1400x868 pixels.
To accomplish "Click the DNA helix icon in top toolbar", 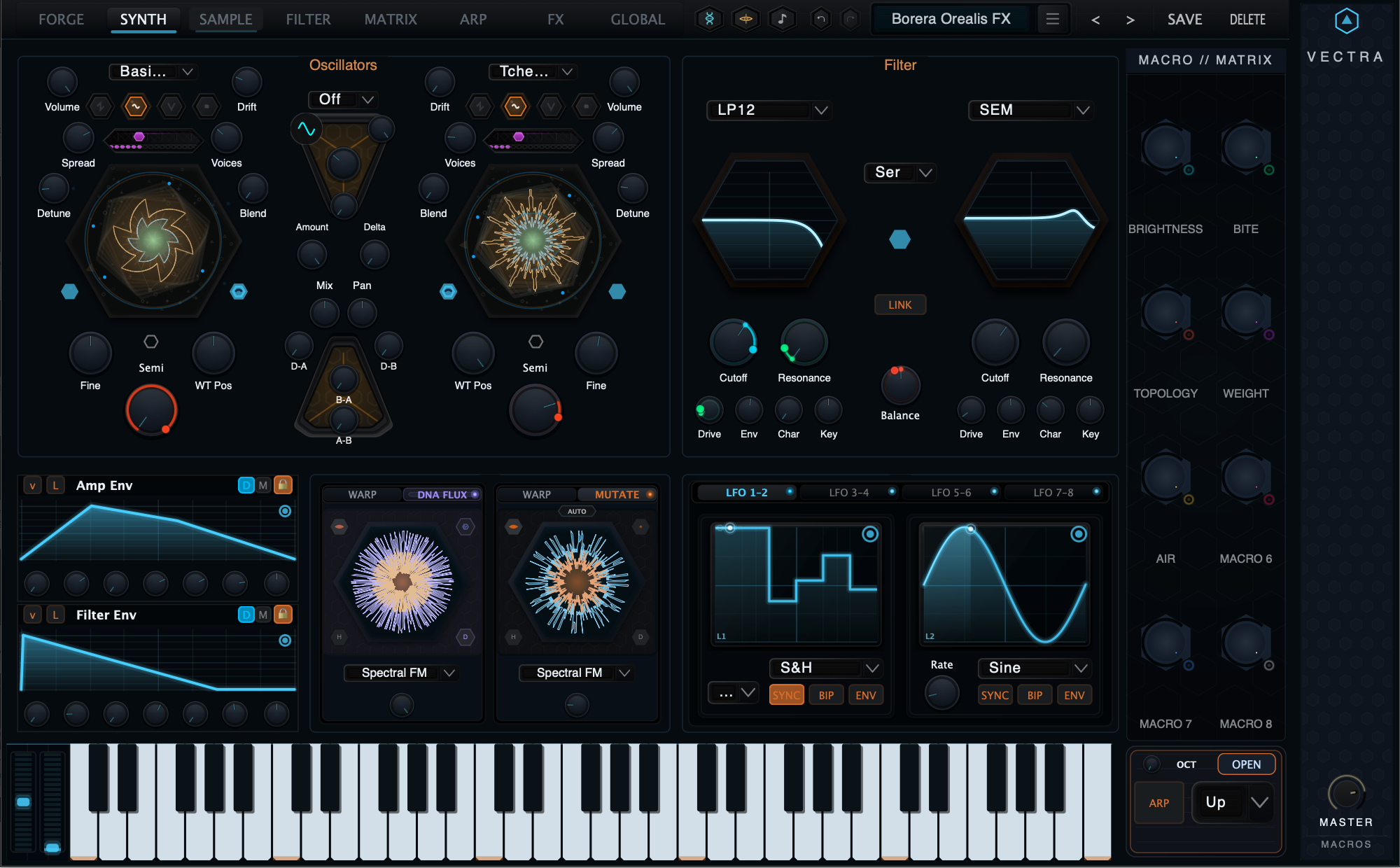I will (x=709, y=19).
